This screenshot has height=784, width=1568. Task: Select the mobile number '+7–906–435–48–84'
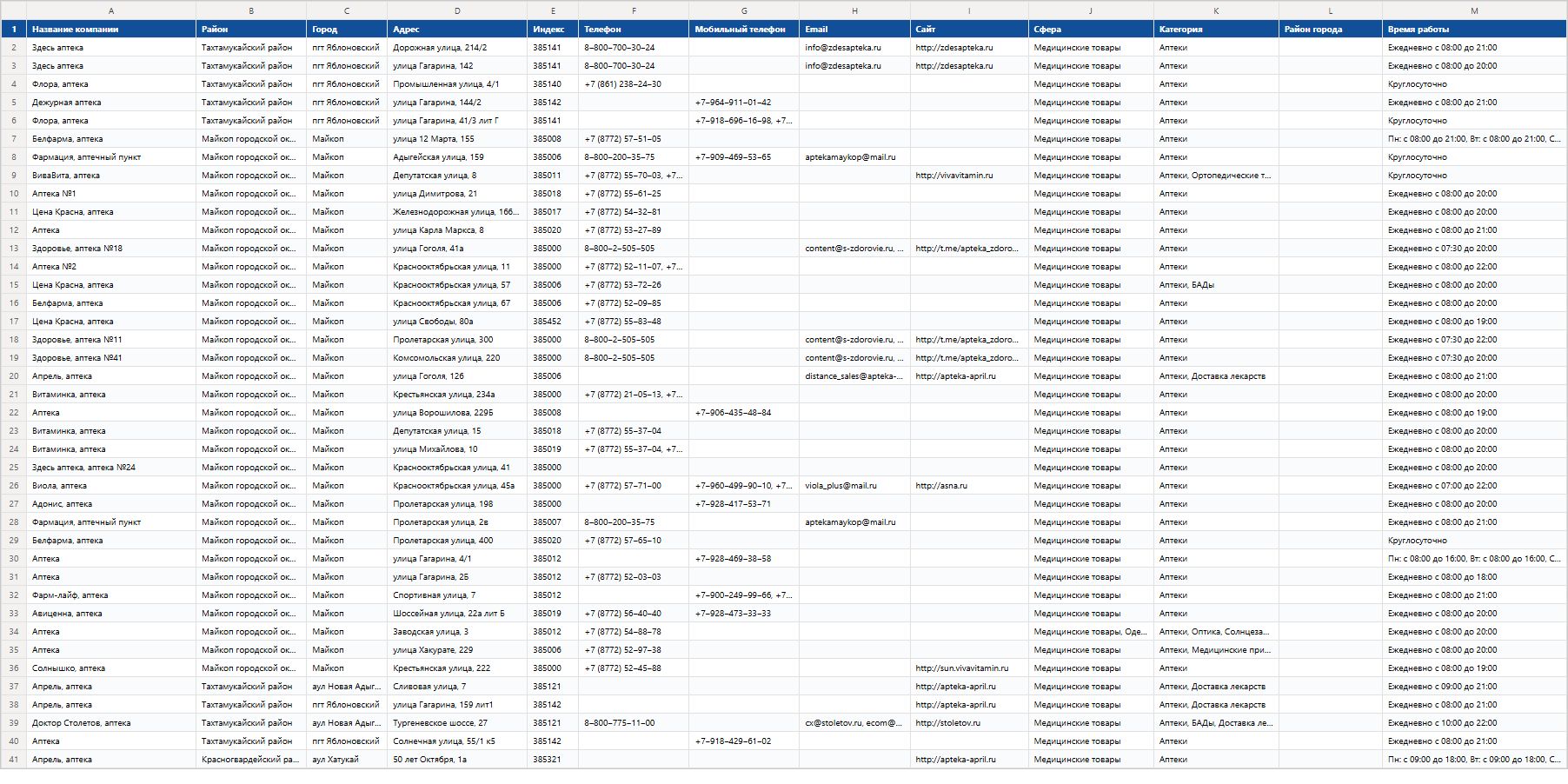[744, 412]
